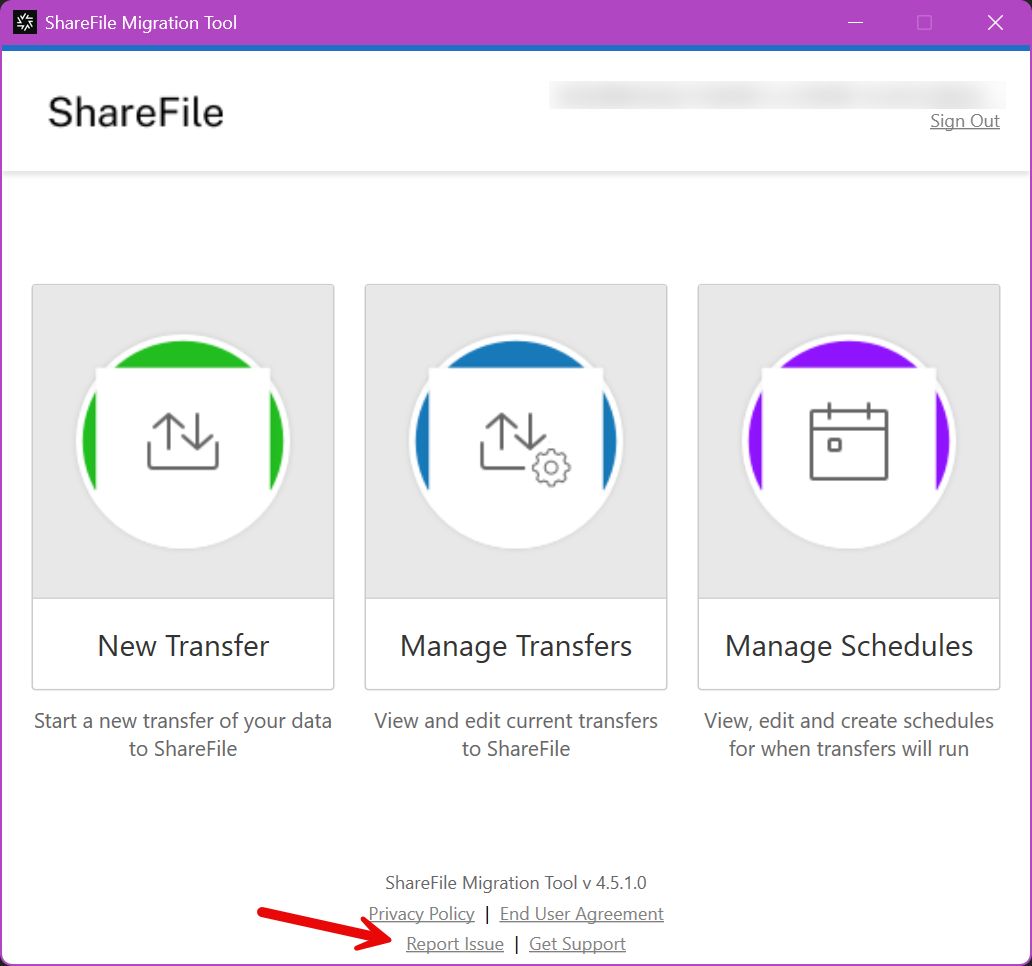
Task: Click 'View and edit current transfers' description
Action: click(516, 734)
